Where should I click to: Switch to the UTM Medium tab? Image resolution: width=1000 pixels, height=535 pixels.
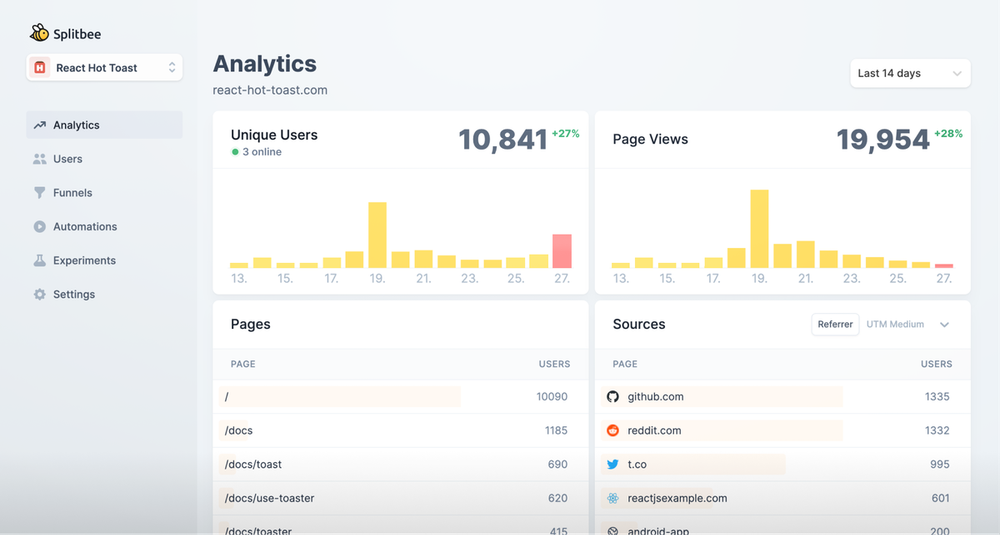[895, 324]
